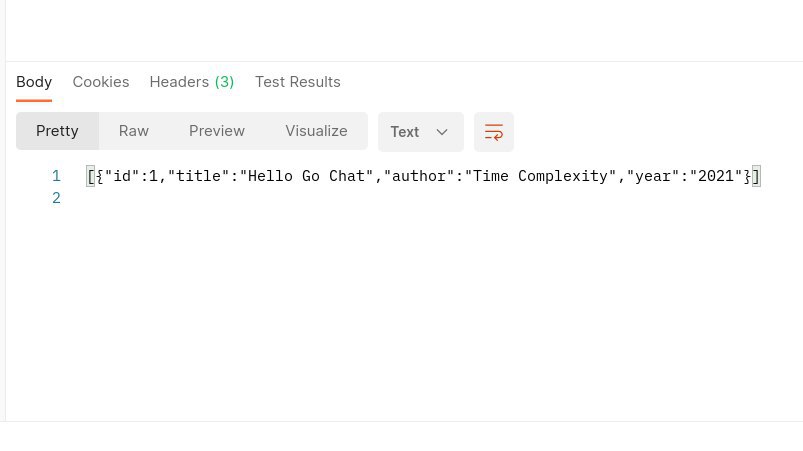Place cursor at the closing square bracket
The width and height of the screenshot is (803, 451).
click(756, 177)
